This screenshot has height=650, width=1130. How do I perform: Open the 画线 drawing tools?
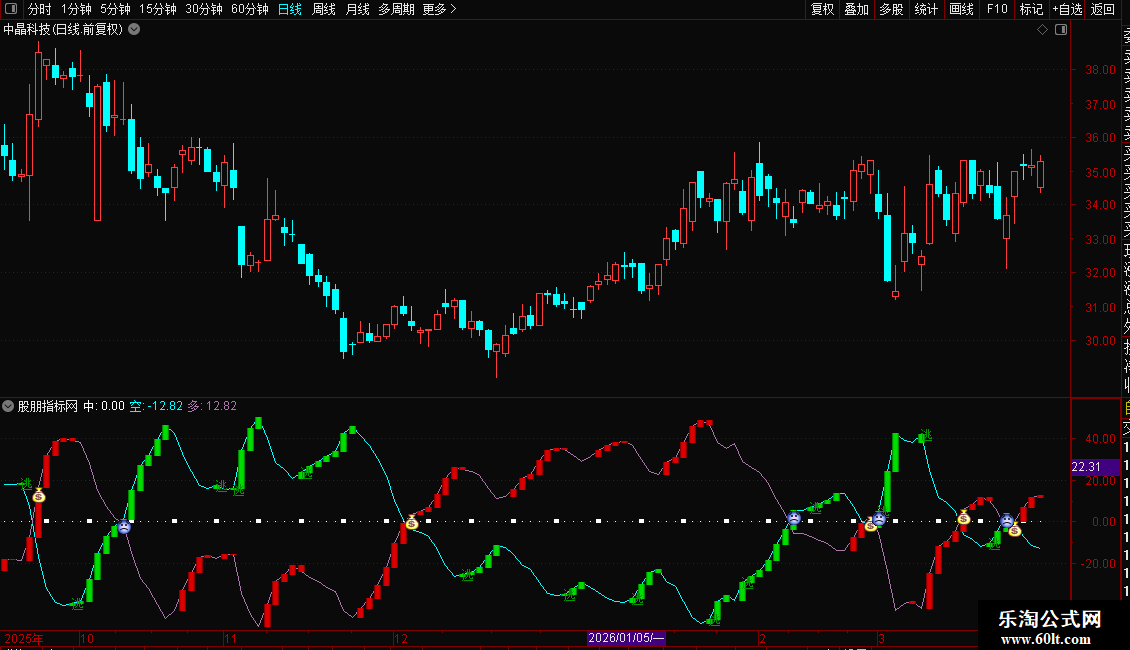961,9
